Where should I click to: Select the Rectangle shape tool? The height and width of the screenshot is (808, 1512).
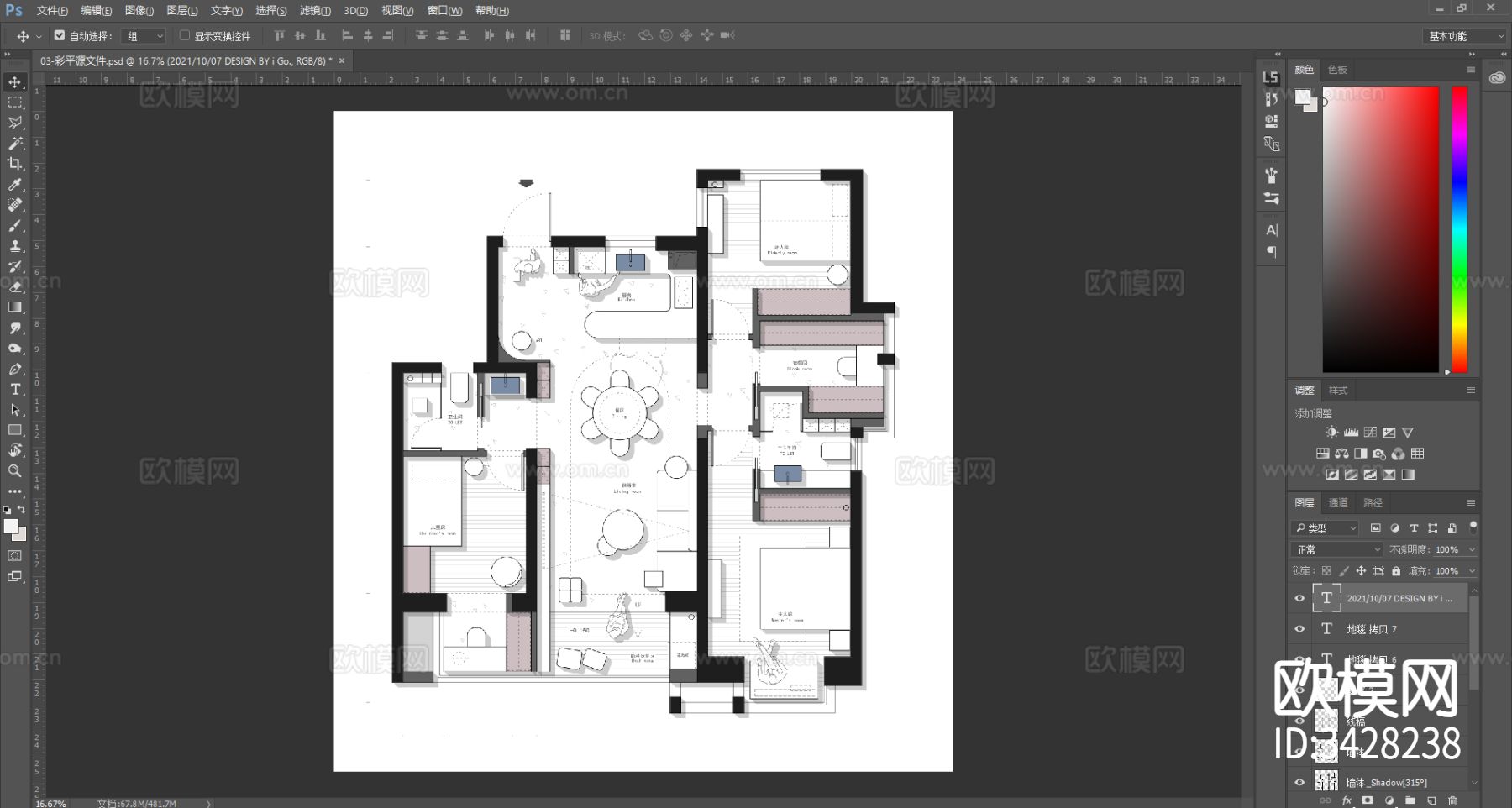pyautogui.click(x=15, y=430)
